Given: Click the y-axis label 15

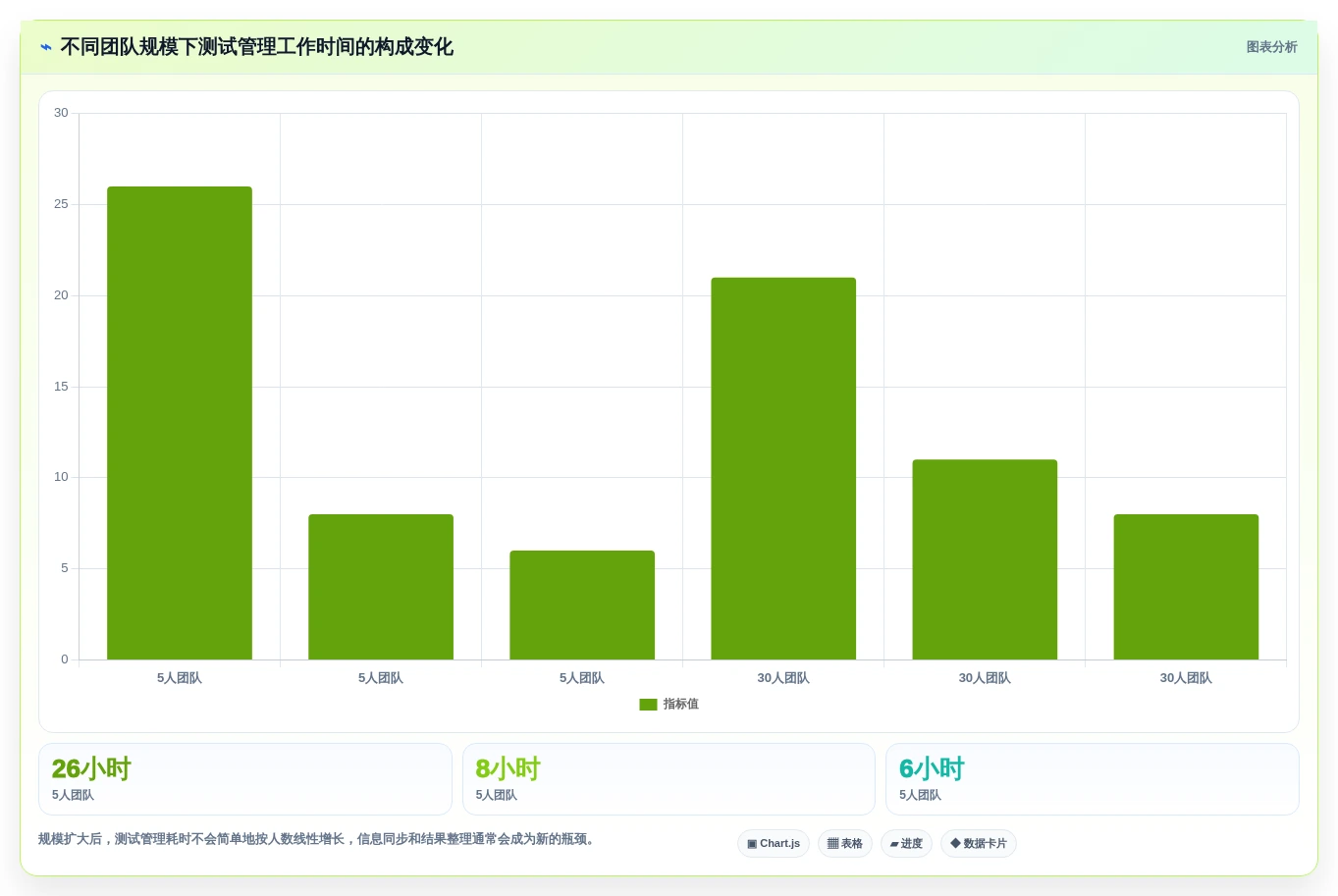Looking at the screenshot, I should click(x=61, y=387).
